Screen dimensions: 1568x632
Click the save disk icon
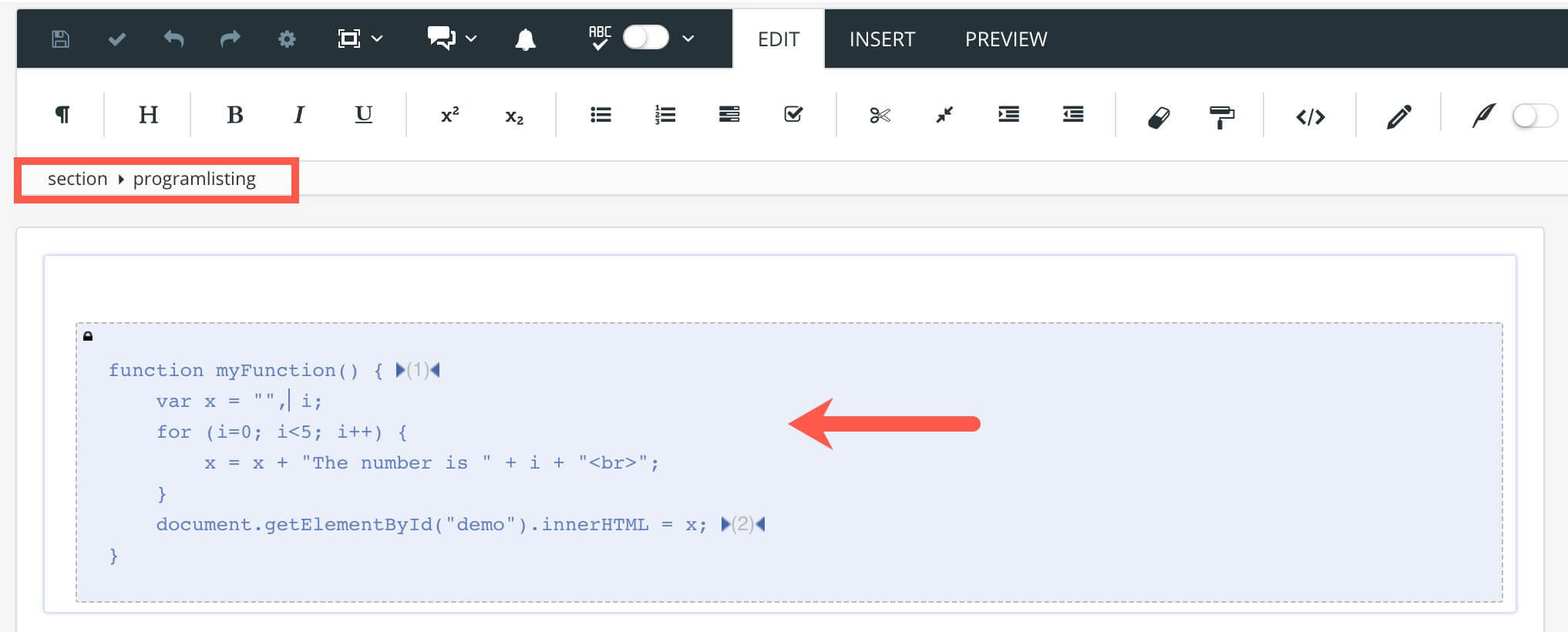(60, 39)
